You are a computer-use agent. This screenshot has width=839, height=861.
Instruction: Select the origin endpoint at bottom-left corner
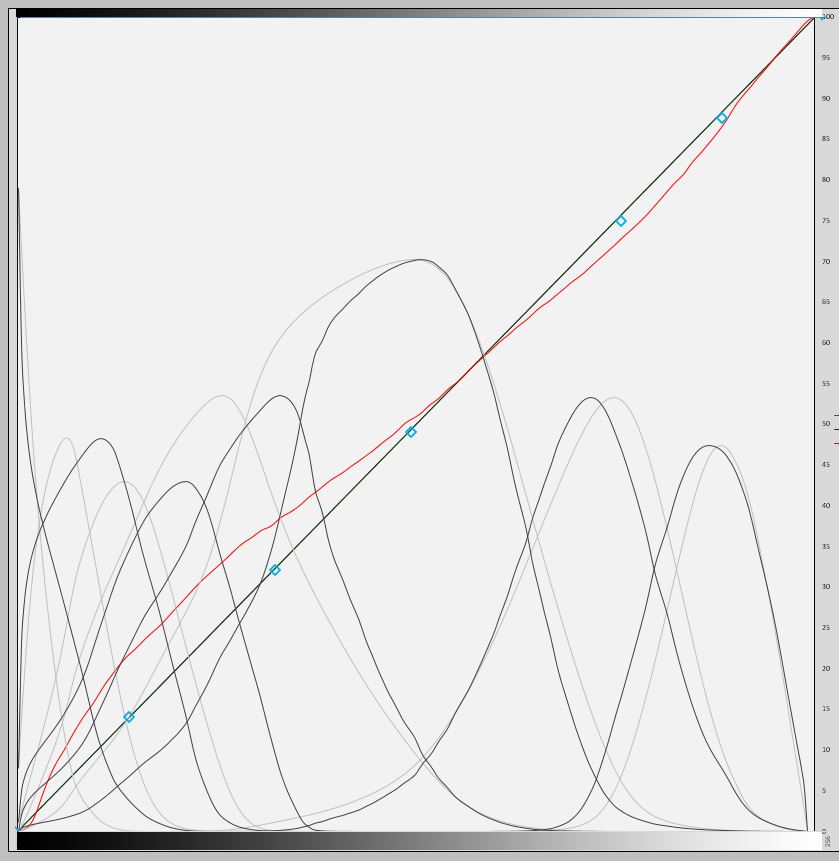click(x=18, y=830)
